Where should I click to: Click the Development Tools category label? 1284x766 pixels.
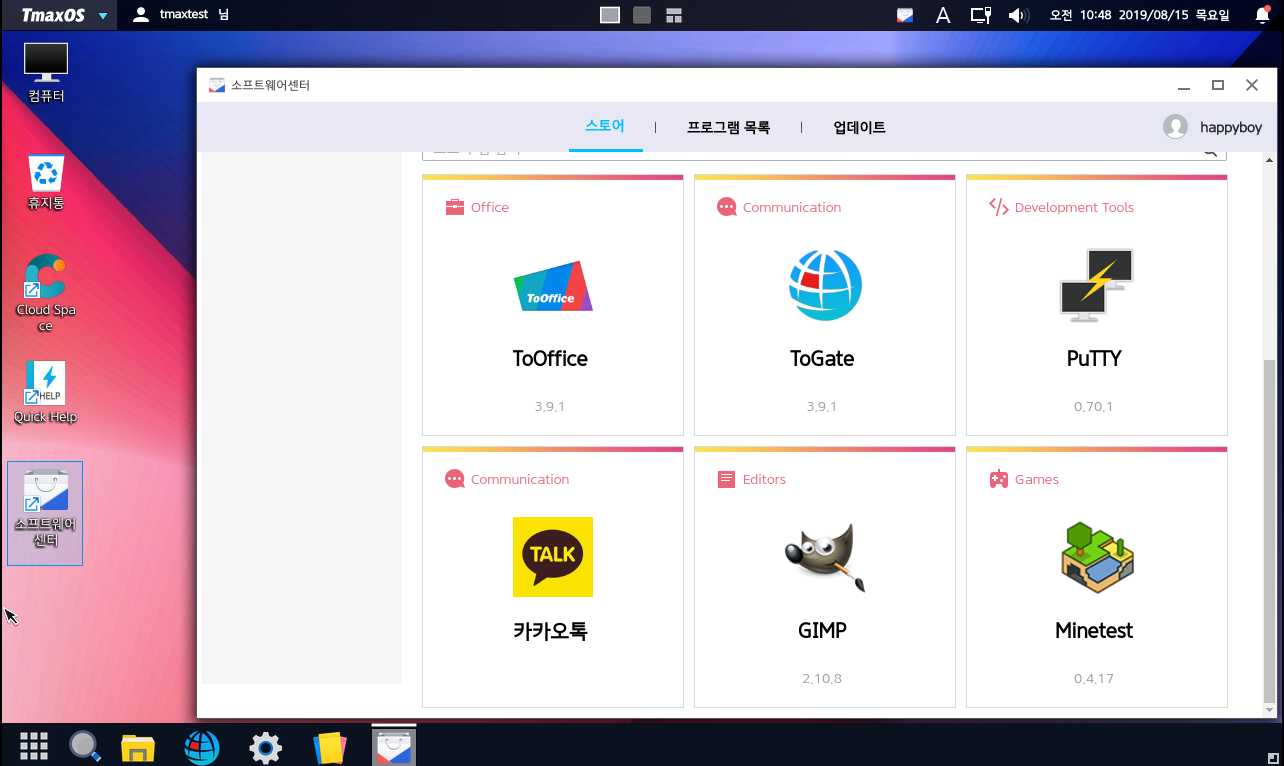(1073, 207)
